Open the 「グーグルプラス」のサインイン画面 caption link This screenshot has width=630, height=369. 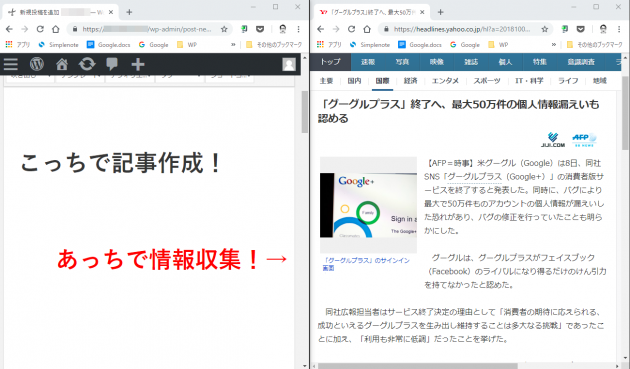tap(366, 264)
